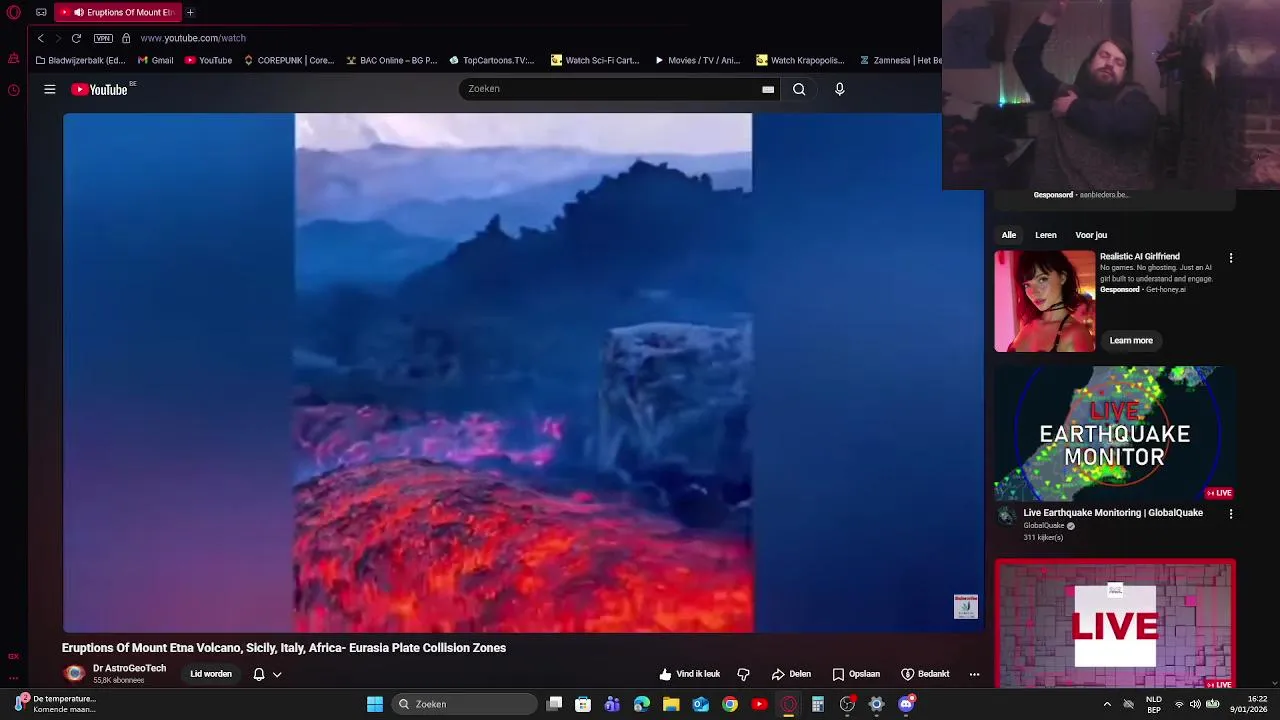Mute the tab via its speaker icon

[78, 12]
